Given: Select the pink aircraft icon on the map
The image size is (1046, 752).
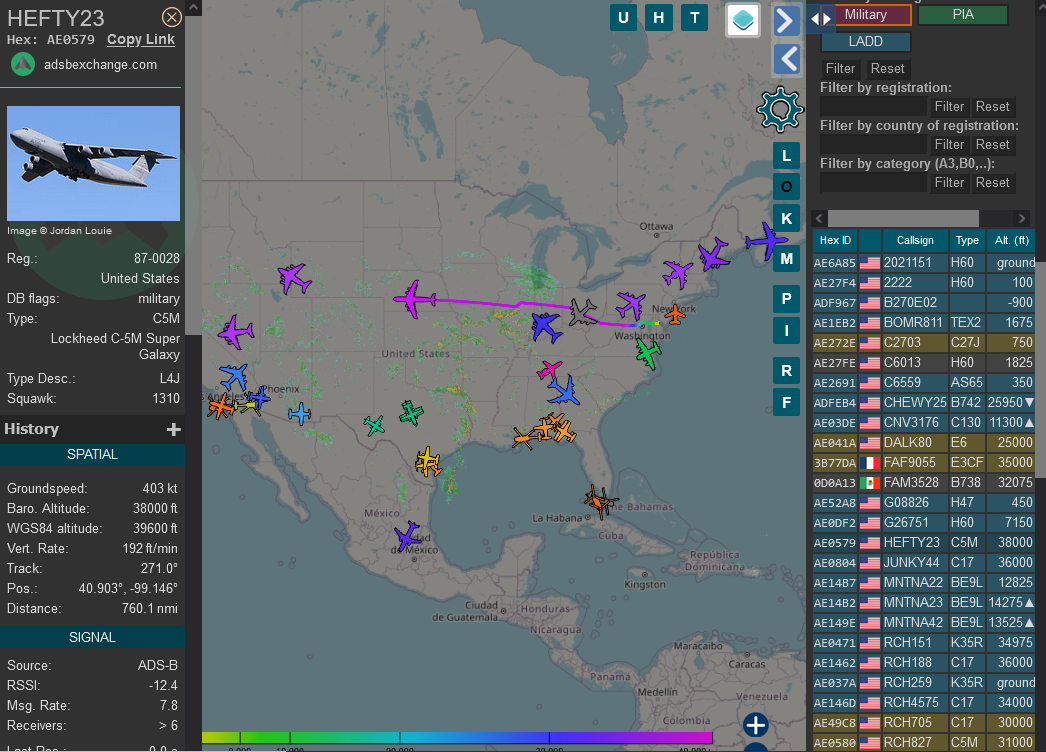Looking at the screenshot, I should (x=549, y=369).
